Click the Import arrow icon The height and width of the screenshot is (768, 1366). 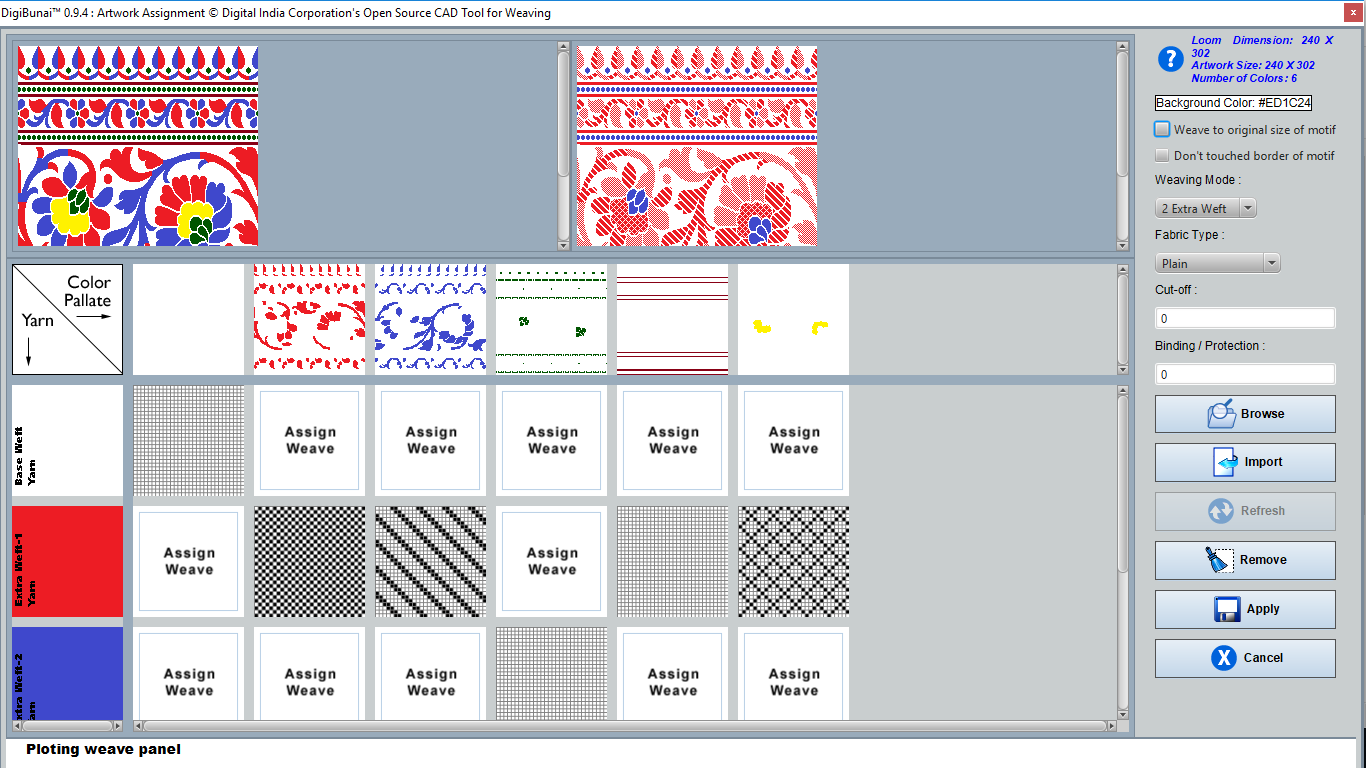point(1225,462)
